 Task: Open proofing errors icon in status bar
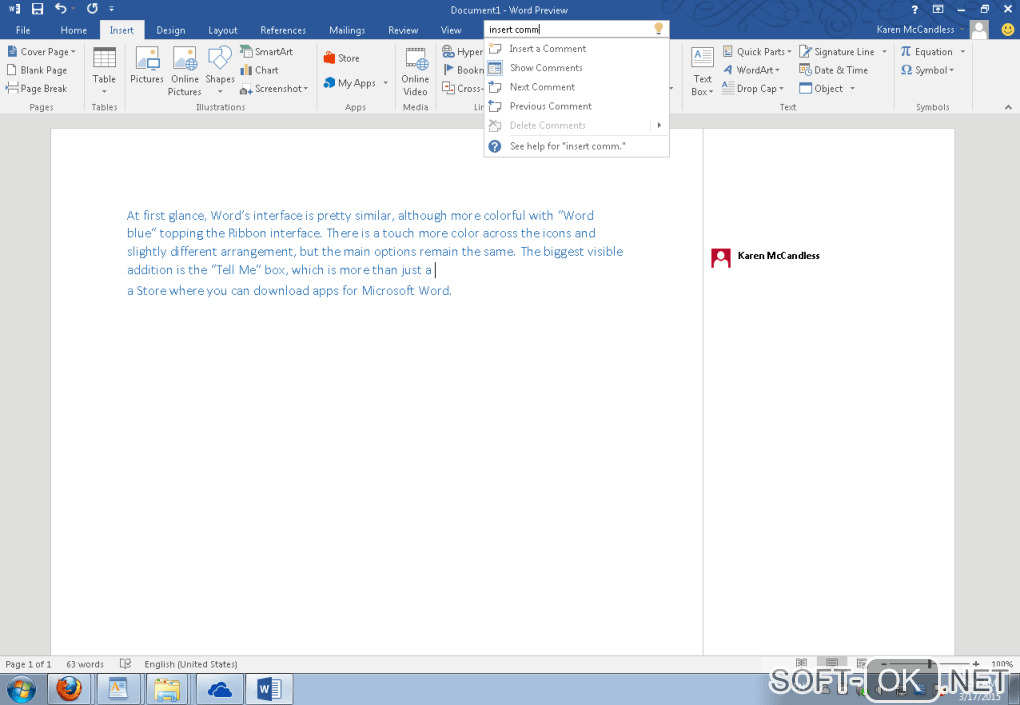pyautogui.click(x=126, y=664)
